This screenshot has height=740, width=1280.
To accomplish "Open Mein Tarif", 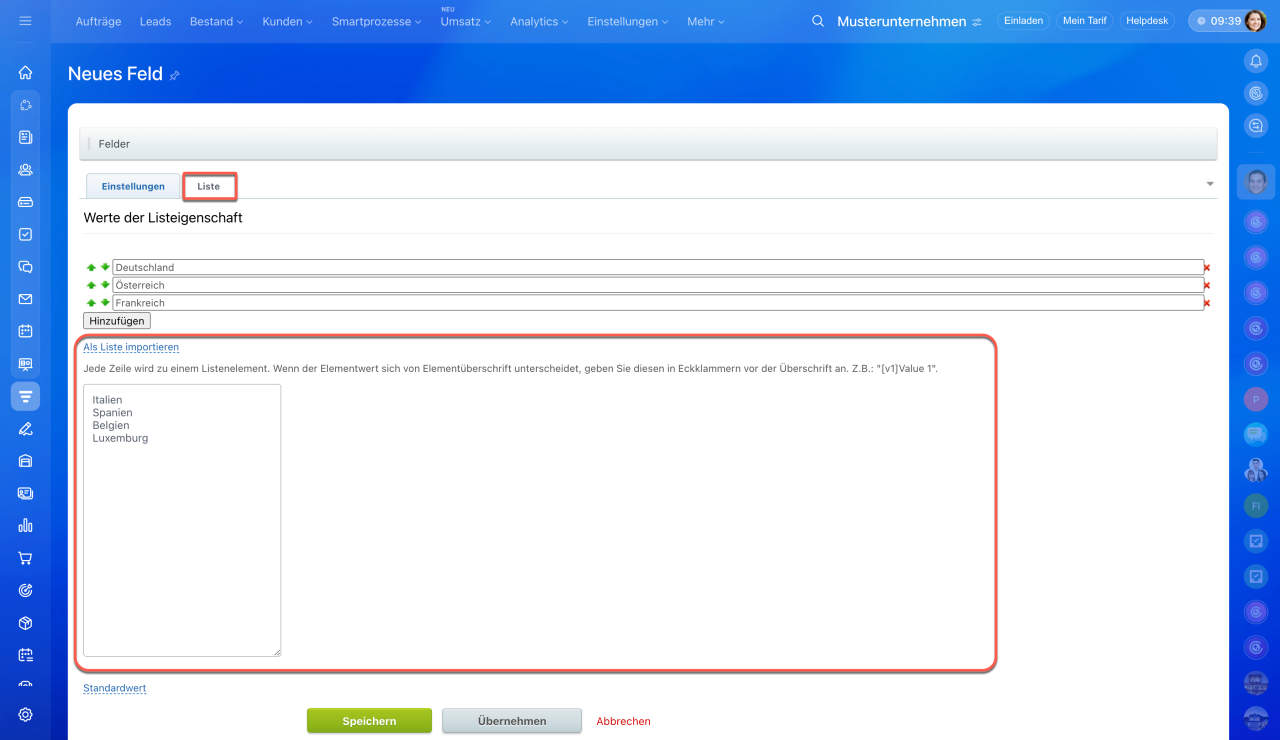I will [1084, 21].
